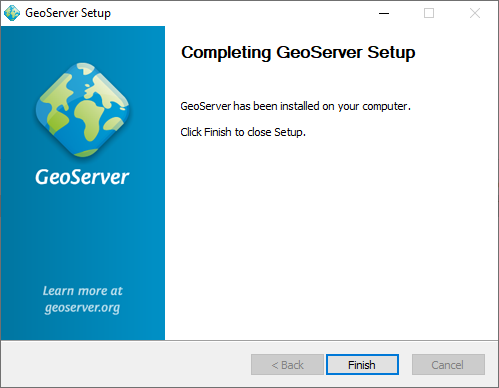Viewport: 499px width, 388px height.
Task: Click the blank blue sidebar area under the wordmark
Action: [x=83, y=233]
